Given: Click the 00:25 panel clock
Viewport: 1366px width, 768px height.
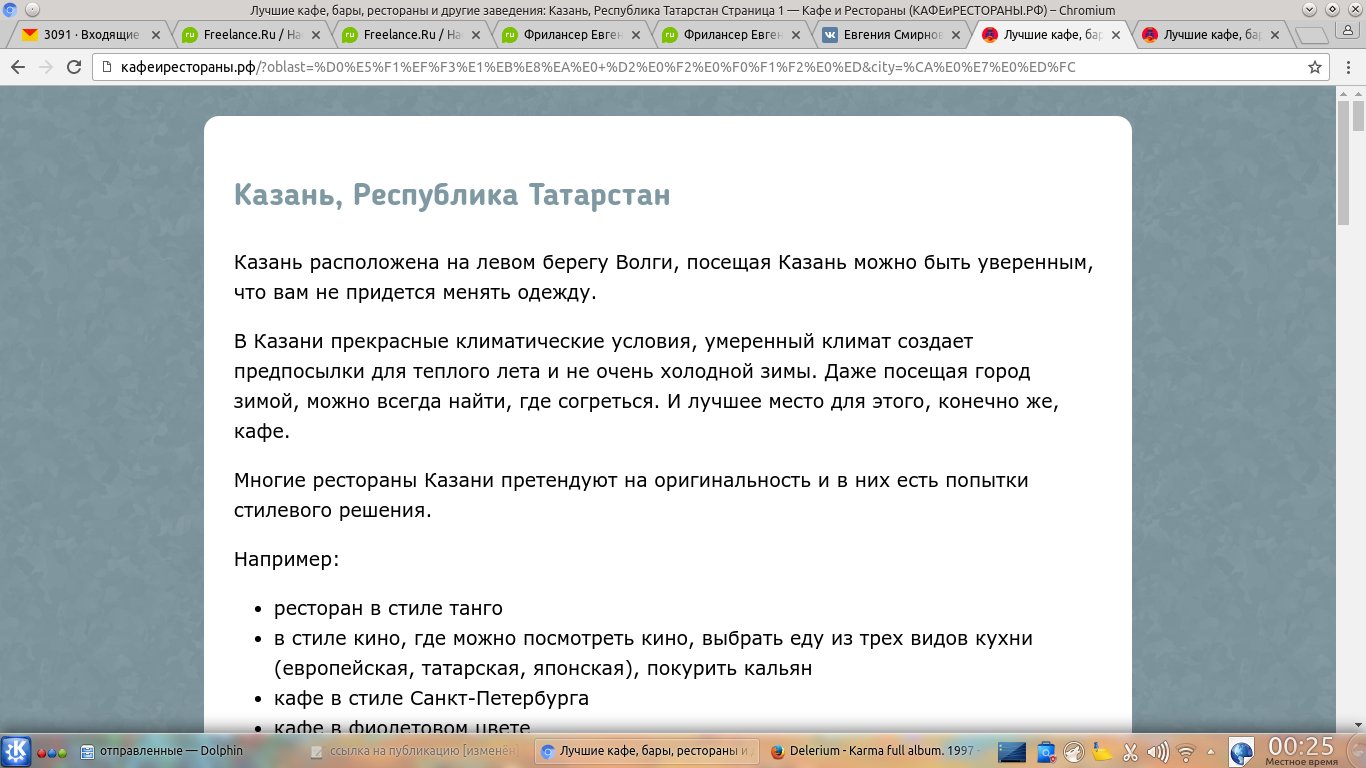Looking at the screenshot, I should point(1301,751).
